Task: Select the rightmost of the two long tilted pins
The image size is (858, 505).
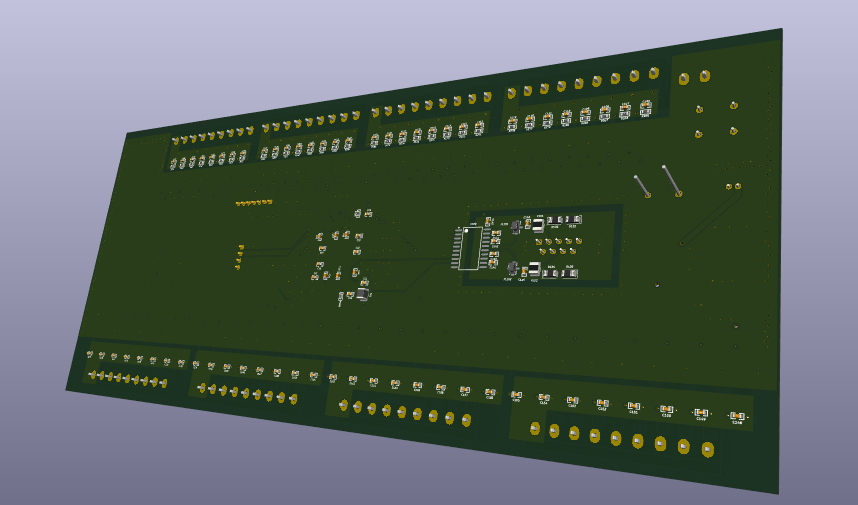Action: coord(671,181)
